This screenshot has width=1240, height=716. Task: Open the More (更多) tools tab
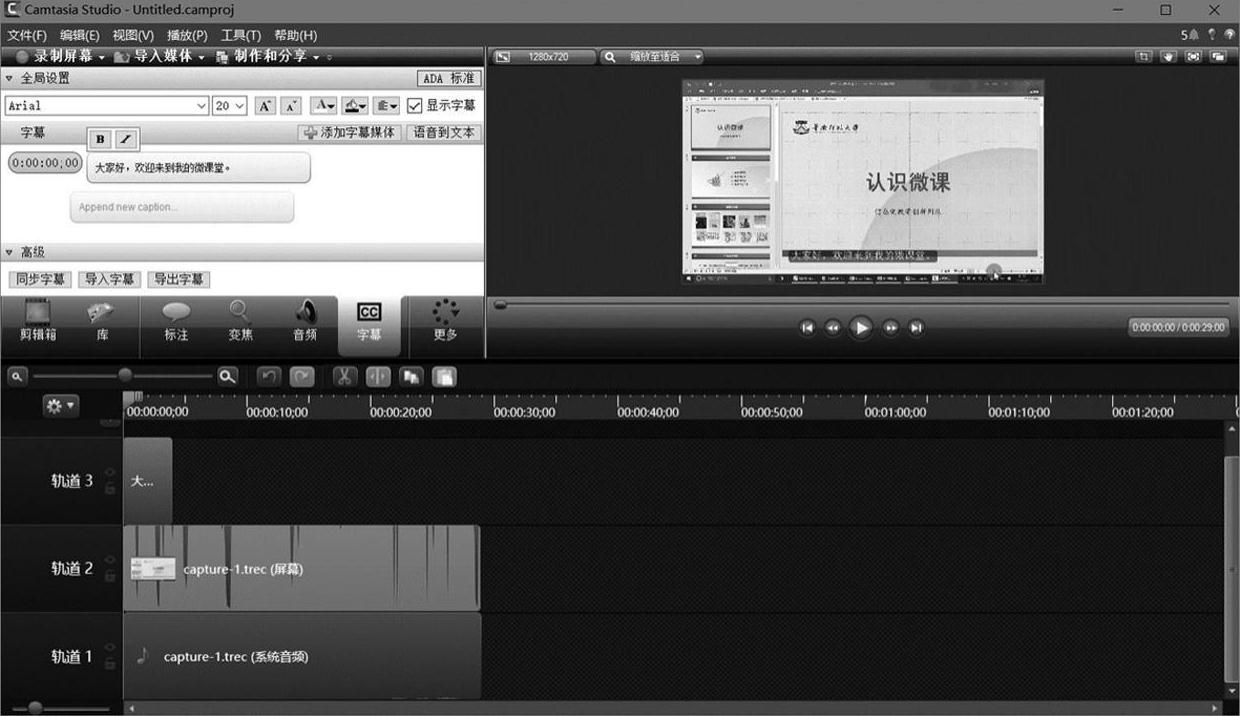[445, 322]
